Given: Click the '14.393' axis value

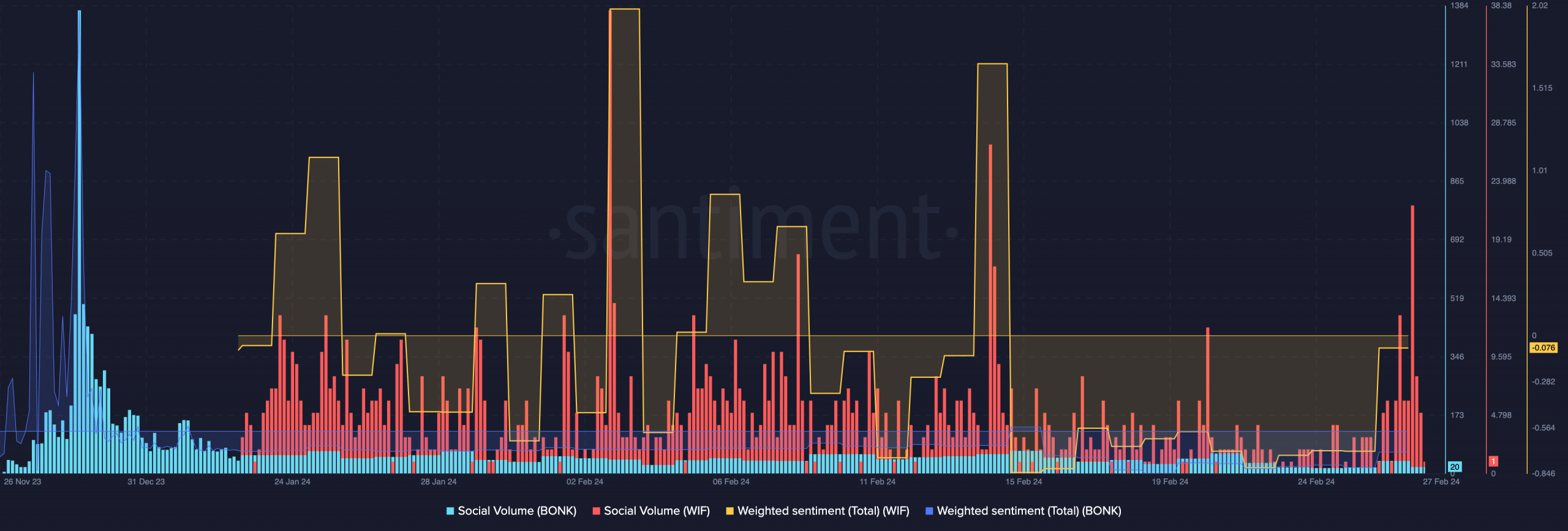Looking at the screenshot, I should pyautogui.click(x=1504, y=298).
